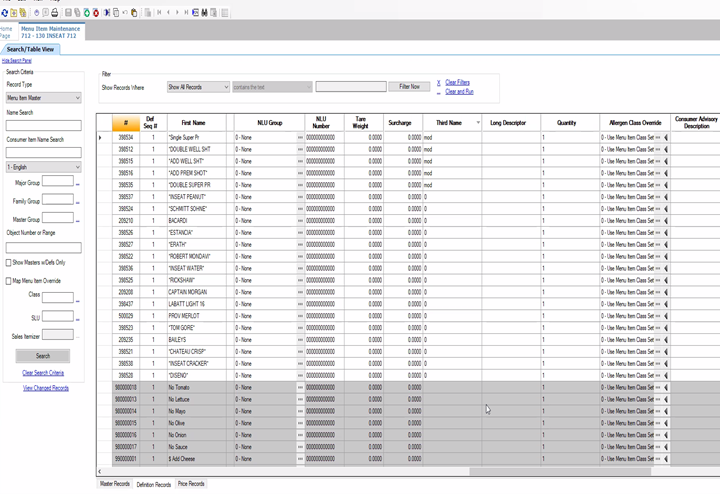The image size is (720, 494).
Task: Open the Record Type dropdown
Action: [44, 98]
